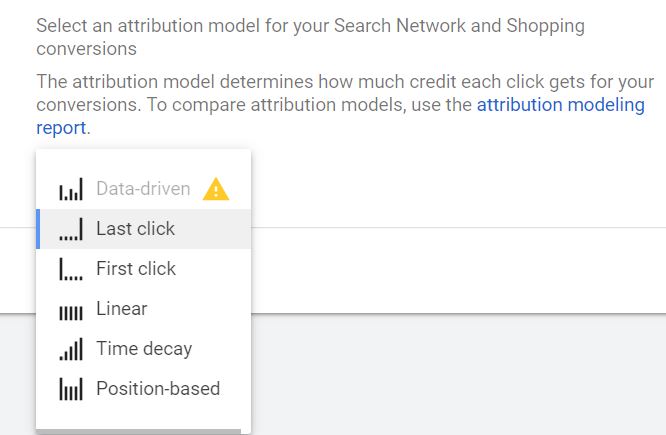Select the Last click attribution model
The width and height of the screenshot is (666, 435).
coord(144,229)
